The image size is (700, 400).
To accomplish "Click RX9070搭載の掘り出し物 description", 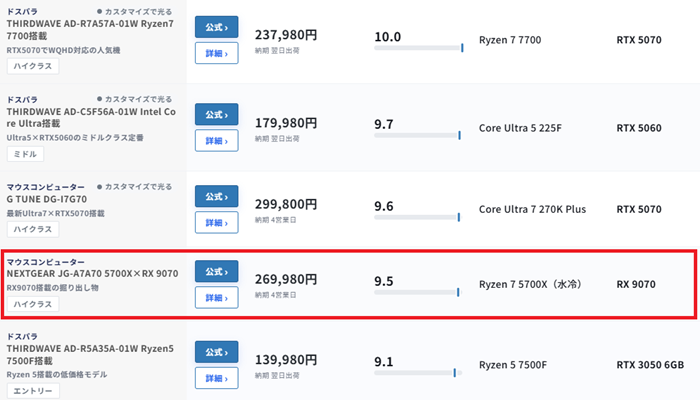I will 52,288.
